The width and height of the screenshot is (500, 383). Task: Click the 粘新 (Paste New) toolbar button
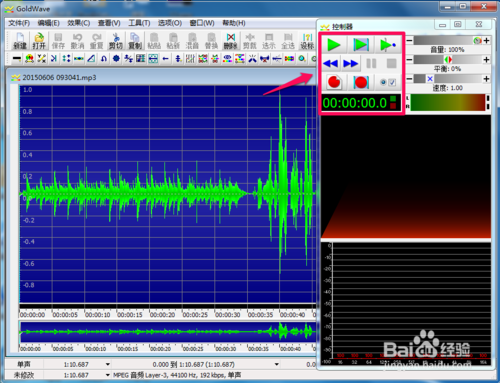click(173, 41)
